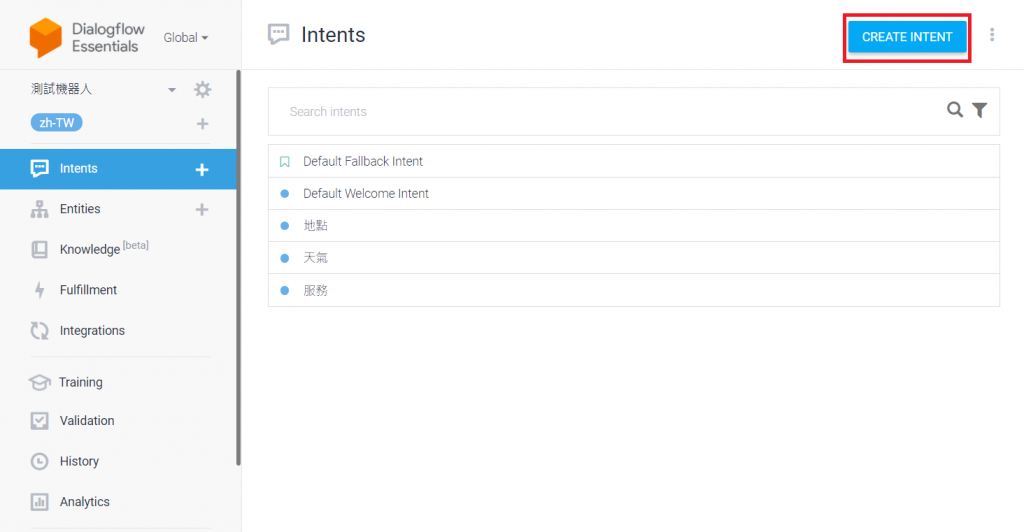Expand the 測試機器人 agent selector dropdown

(172, 89)
